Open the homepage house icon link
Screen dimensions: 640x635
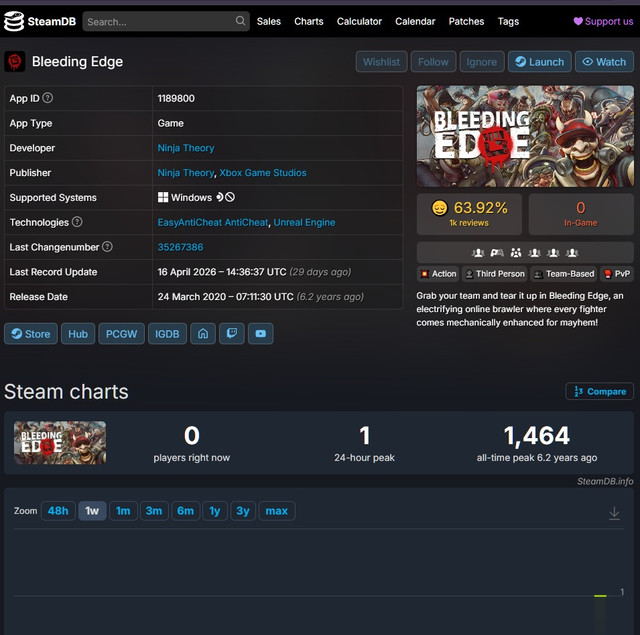point(203,334)
